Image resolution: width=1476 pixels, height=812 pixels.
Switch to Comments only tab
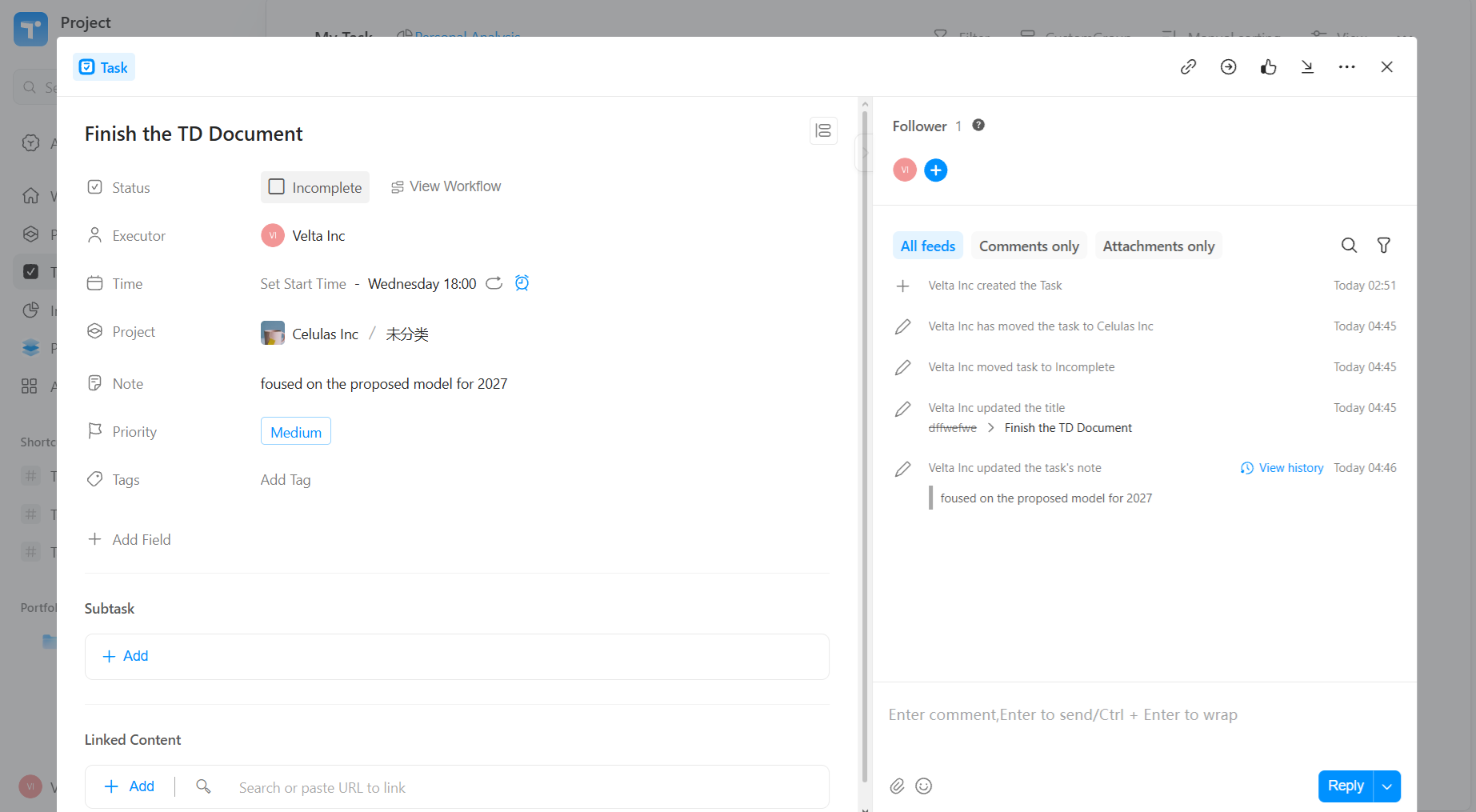pyautogui.click(x=1029, y=246)
